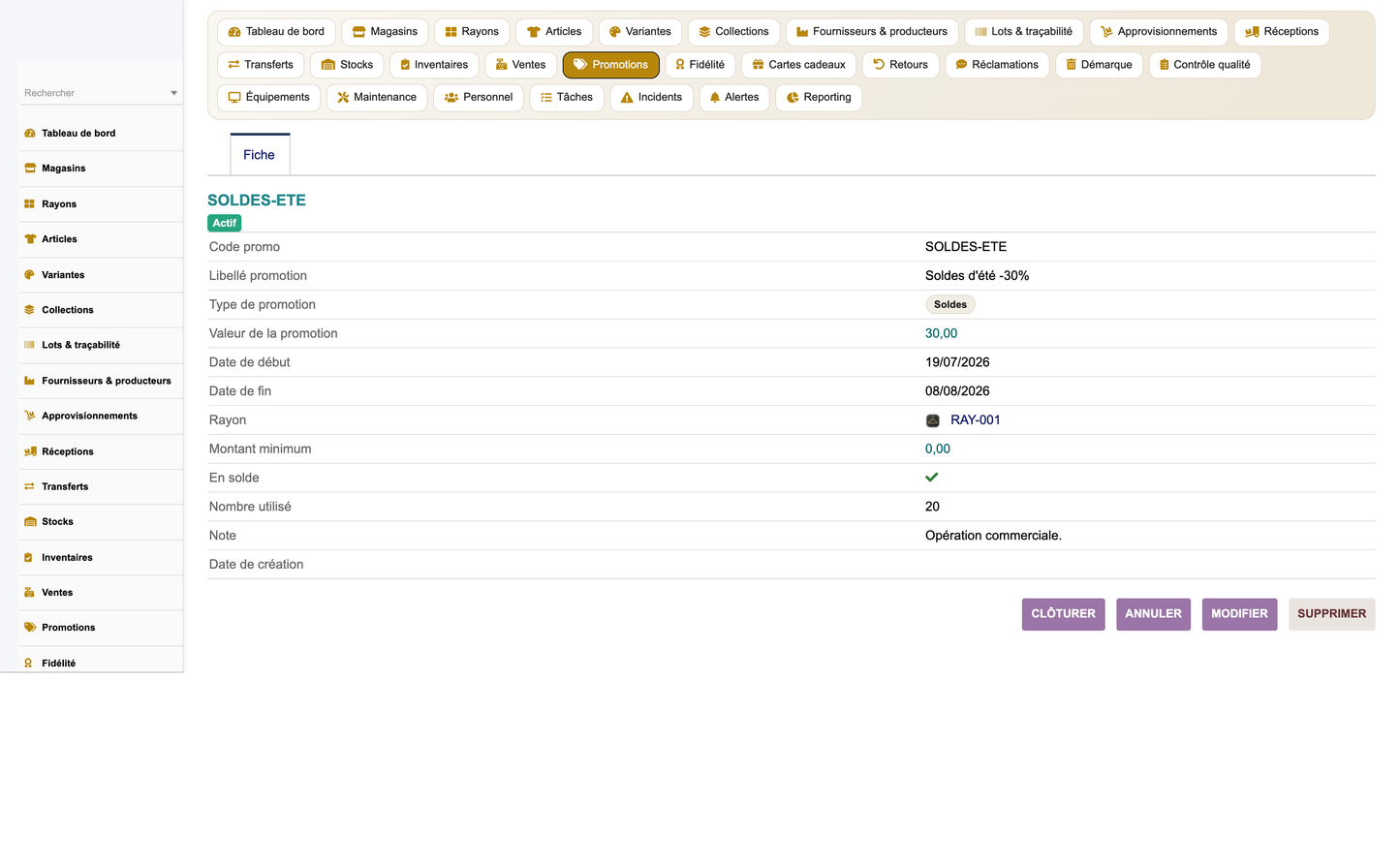Open Réclamations in the top navigation

[x=997, y=65]
